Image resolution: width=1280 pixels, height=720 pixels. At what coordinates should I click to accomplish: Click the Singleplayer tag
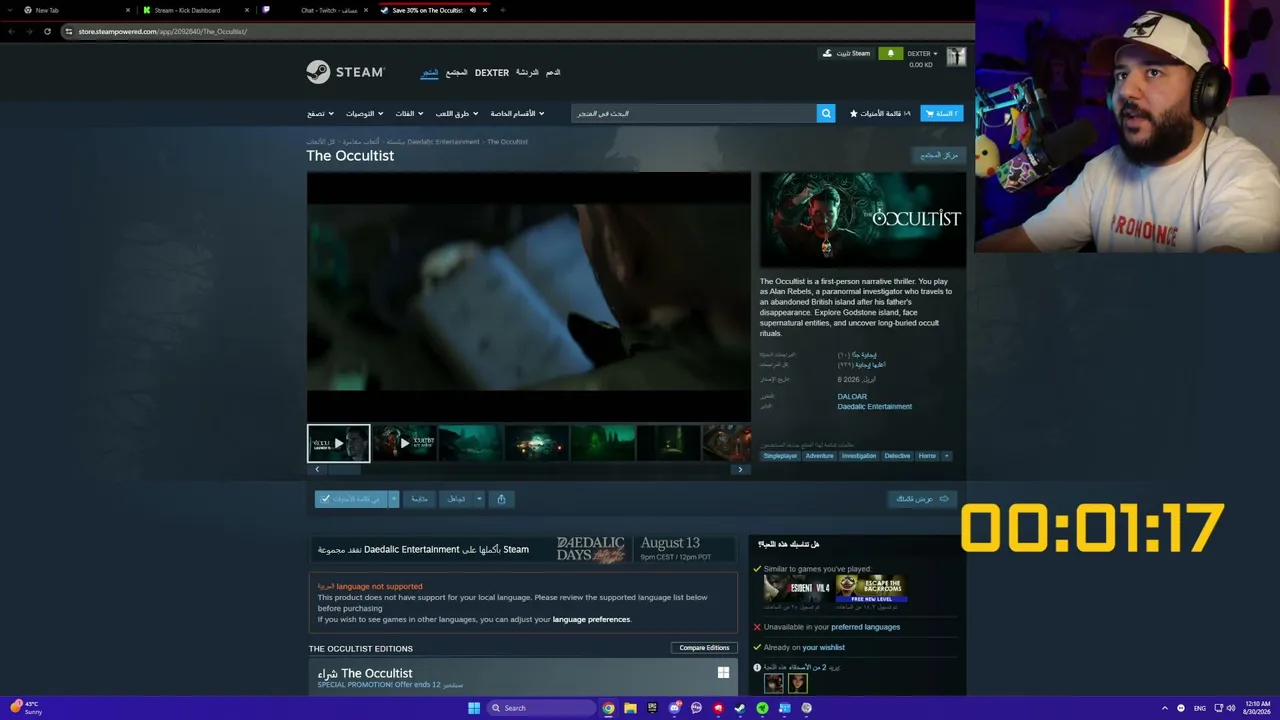click(780, 456)
